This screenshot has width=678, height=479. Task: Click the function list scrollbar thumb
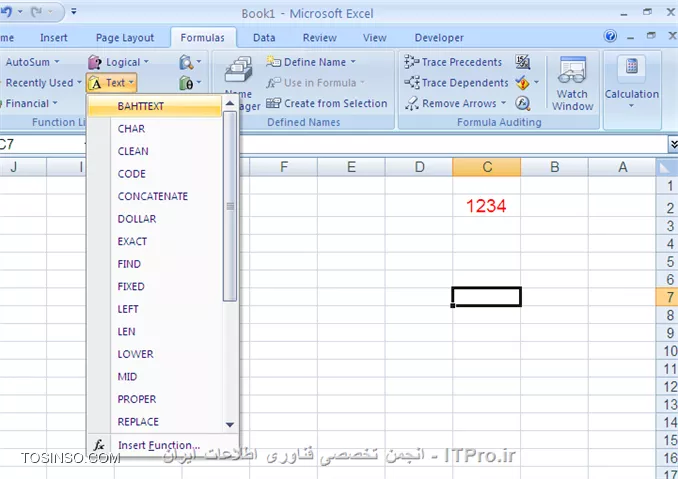coord(230,206)
